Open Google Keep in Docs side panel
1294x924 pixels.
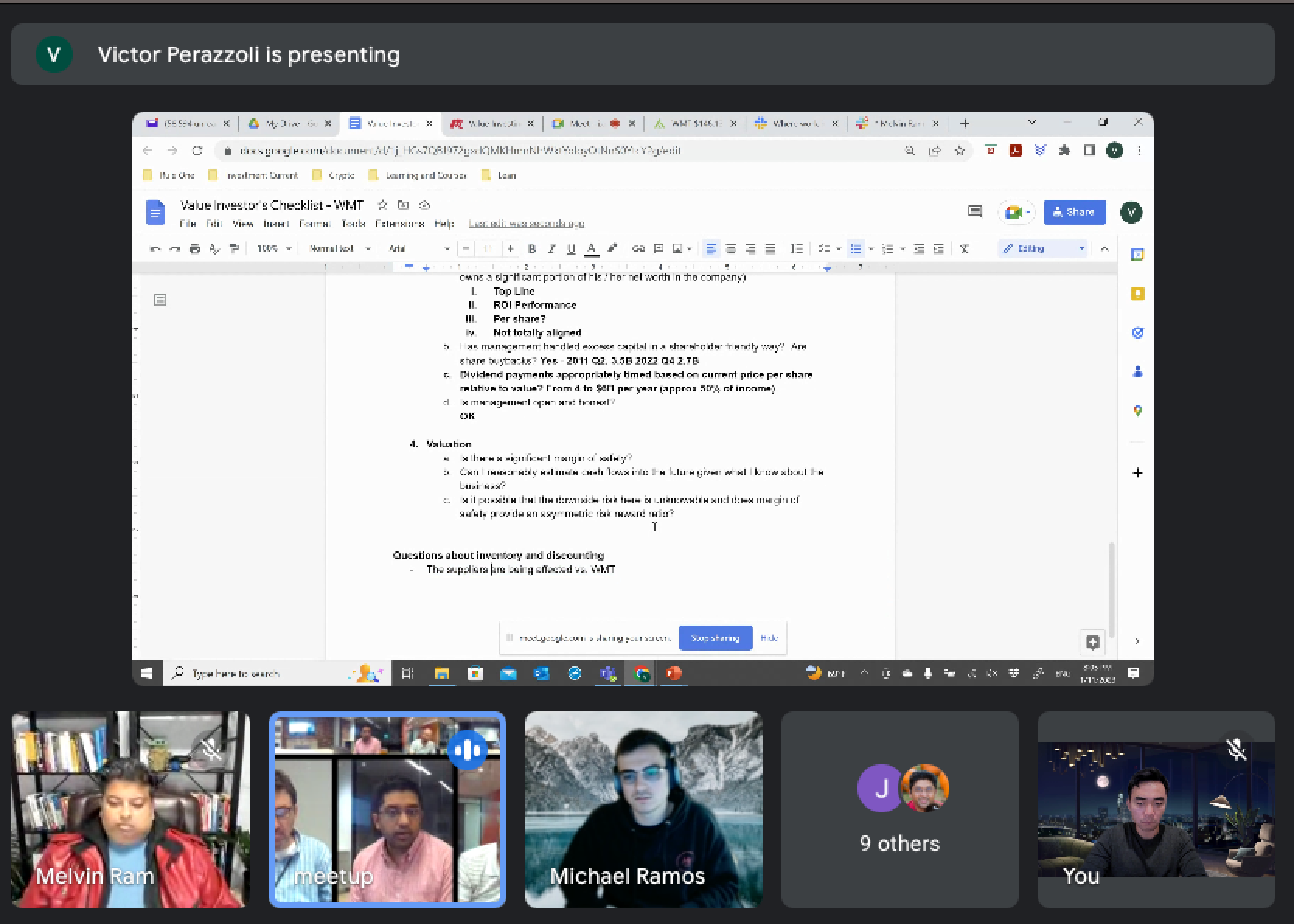pos(1137,294)
